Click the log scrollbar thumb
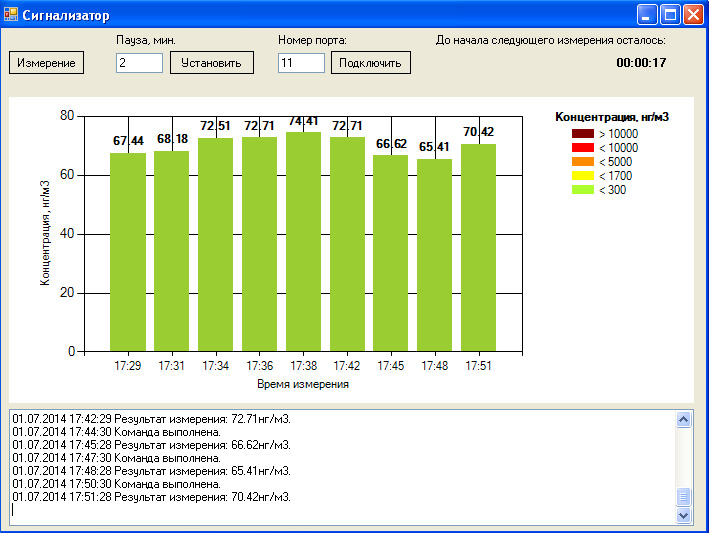709x533 pixels. 683,497
